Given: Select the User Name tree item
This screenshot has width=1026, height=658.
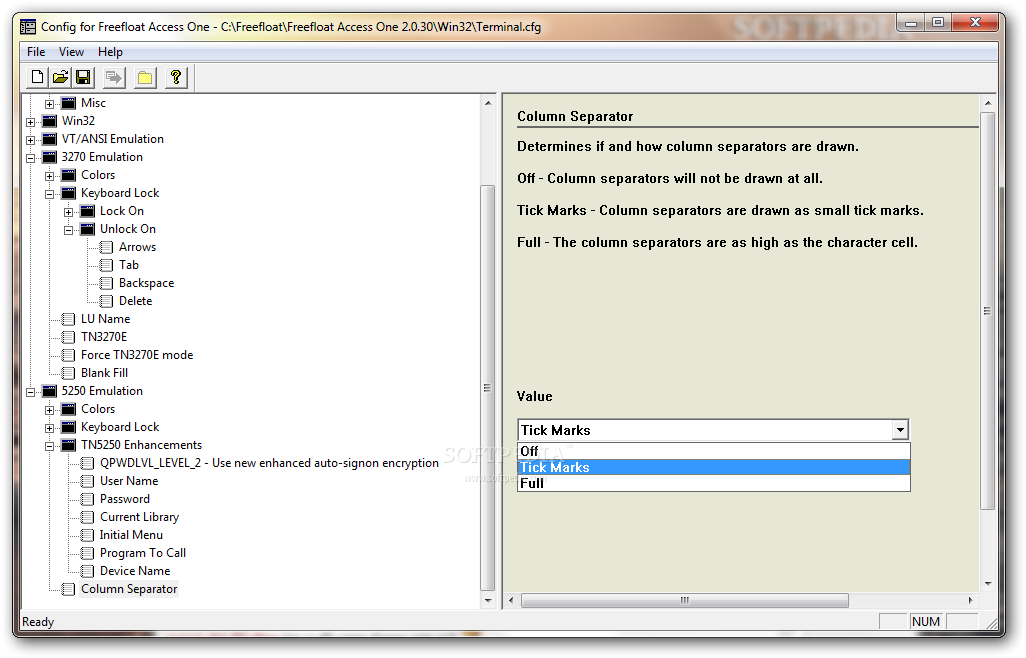Looking at the screenshot, I should tap(129, 481).
